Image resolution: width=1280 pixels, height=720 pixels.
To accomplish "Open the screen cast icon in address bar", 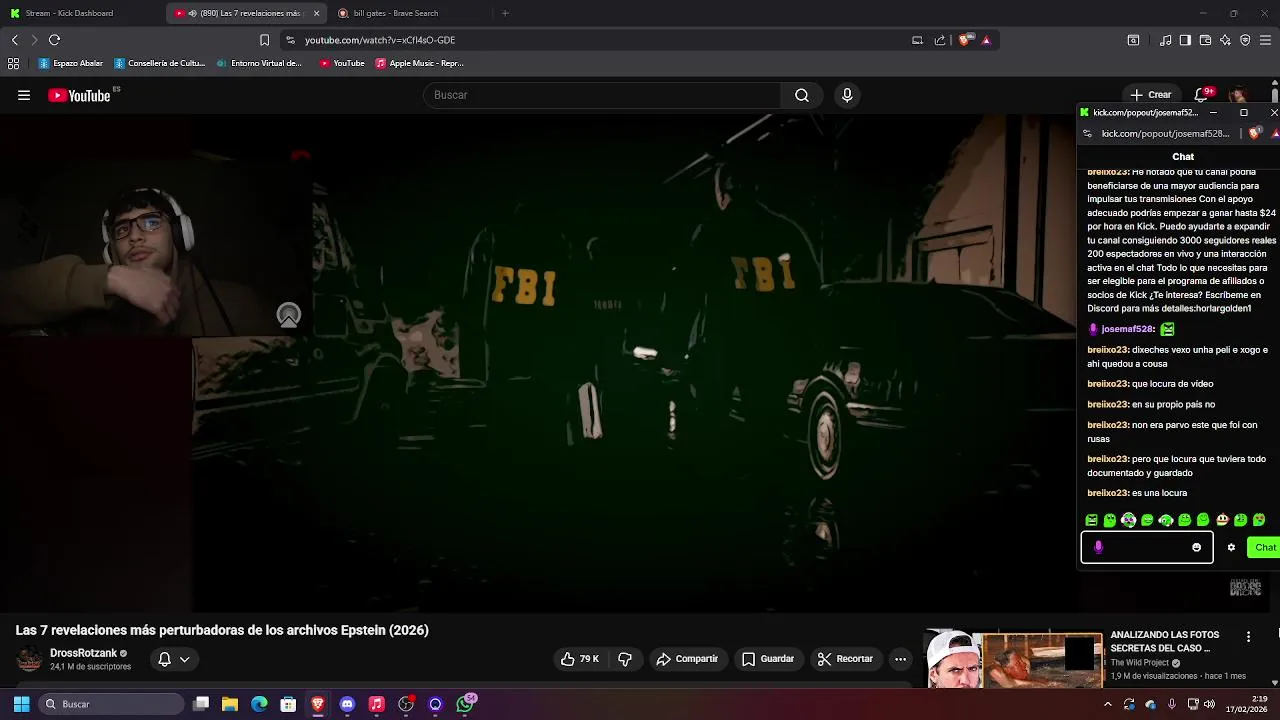I will (917, 40).
